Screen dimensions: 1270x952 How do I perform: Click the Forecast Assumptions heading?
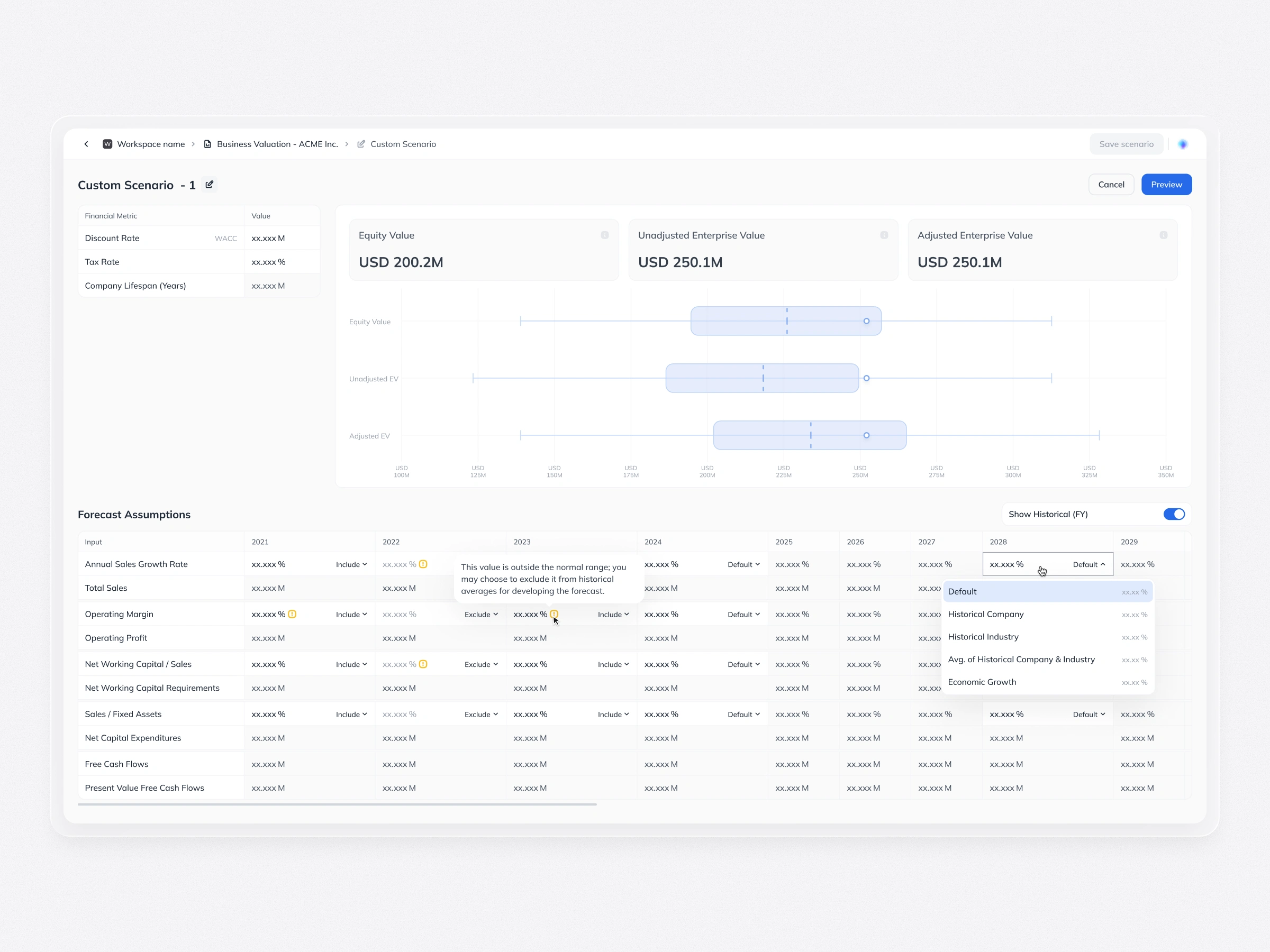134,515
